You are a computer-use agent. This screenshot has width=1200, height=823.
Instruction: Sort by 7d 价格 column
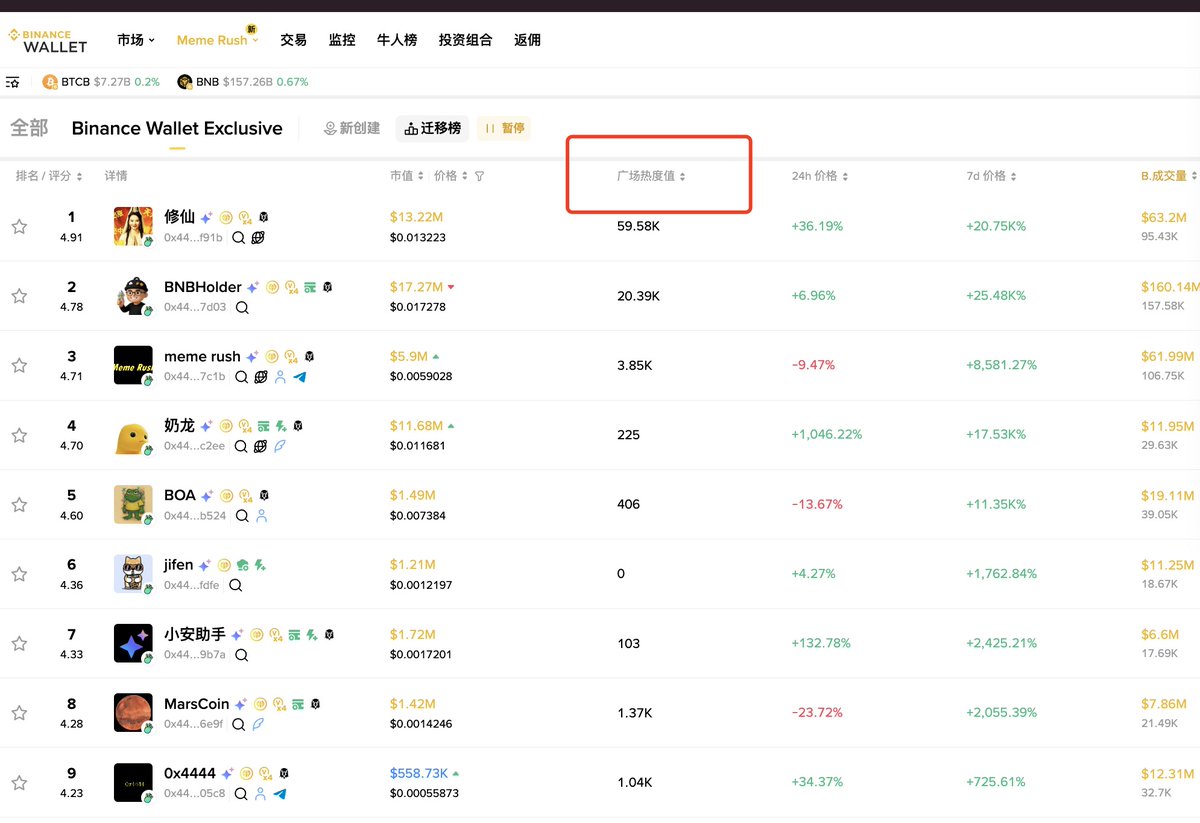(x=992, y=176)
